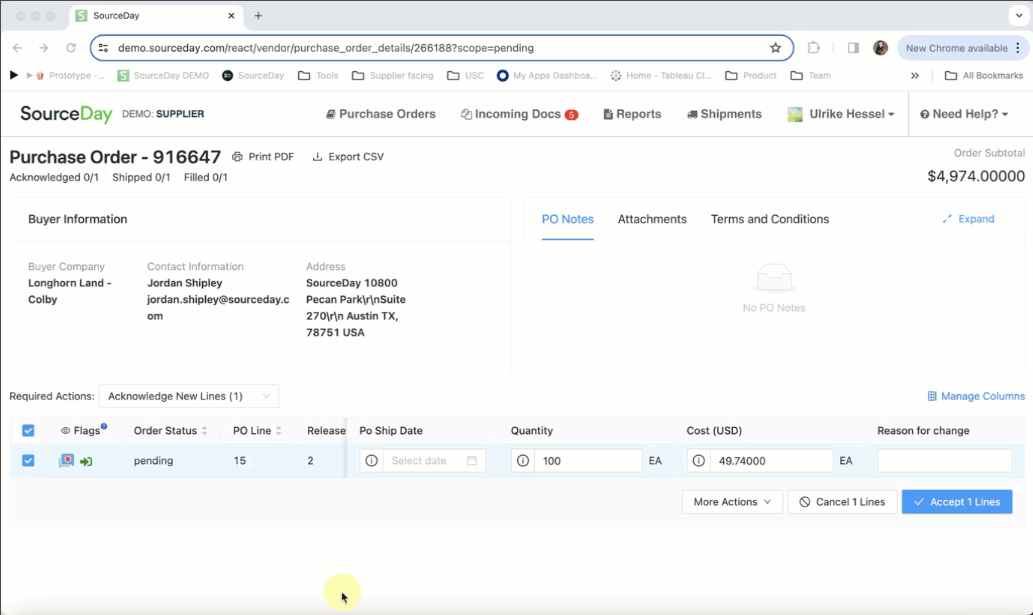The image size is (1033, 615).
Task: Click the pending order status cell
Action: [x=154, y=460]
